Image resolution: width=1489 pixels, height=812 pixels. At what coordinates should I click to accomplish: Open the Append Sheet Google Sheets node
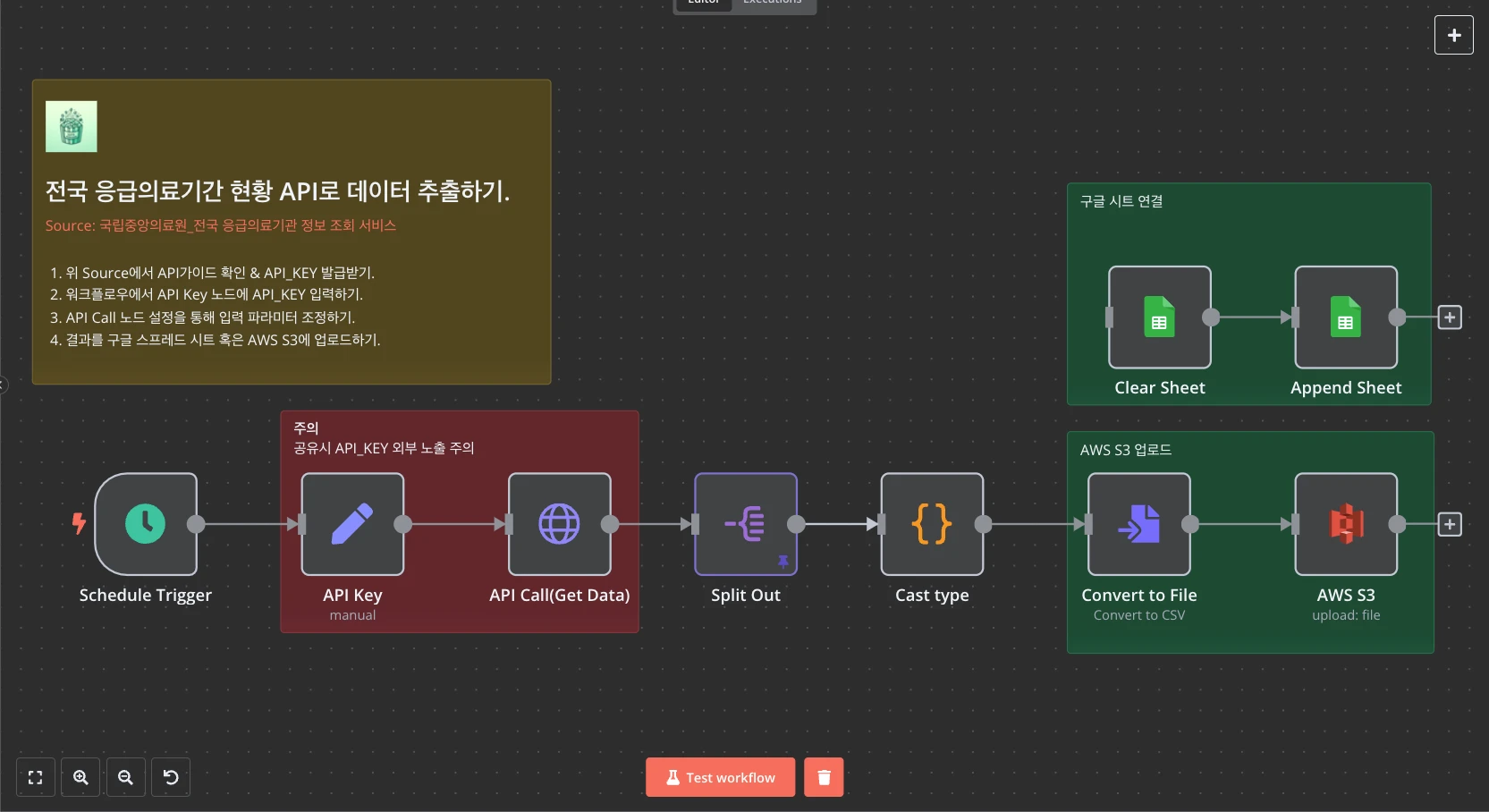coord(1346,317)
